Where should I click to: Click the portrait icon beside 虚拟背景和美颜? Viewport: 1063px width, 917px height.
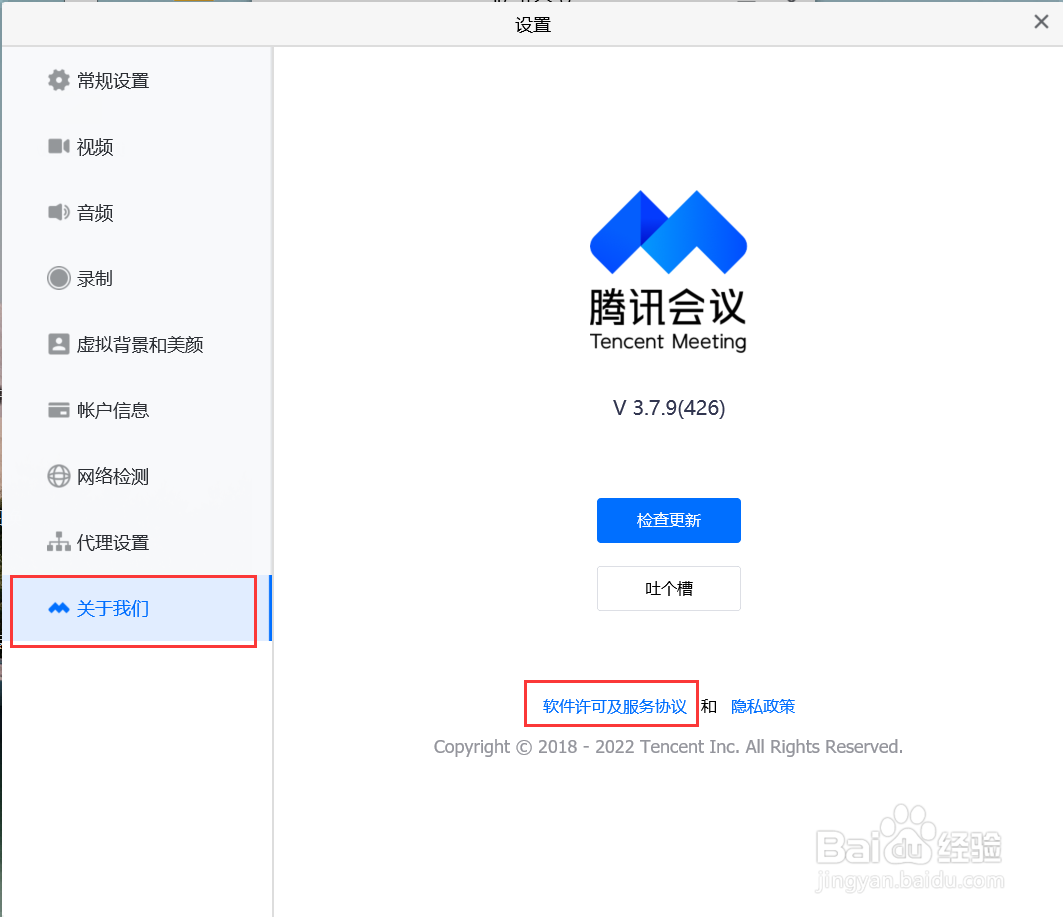coord(58,344)
